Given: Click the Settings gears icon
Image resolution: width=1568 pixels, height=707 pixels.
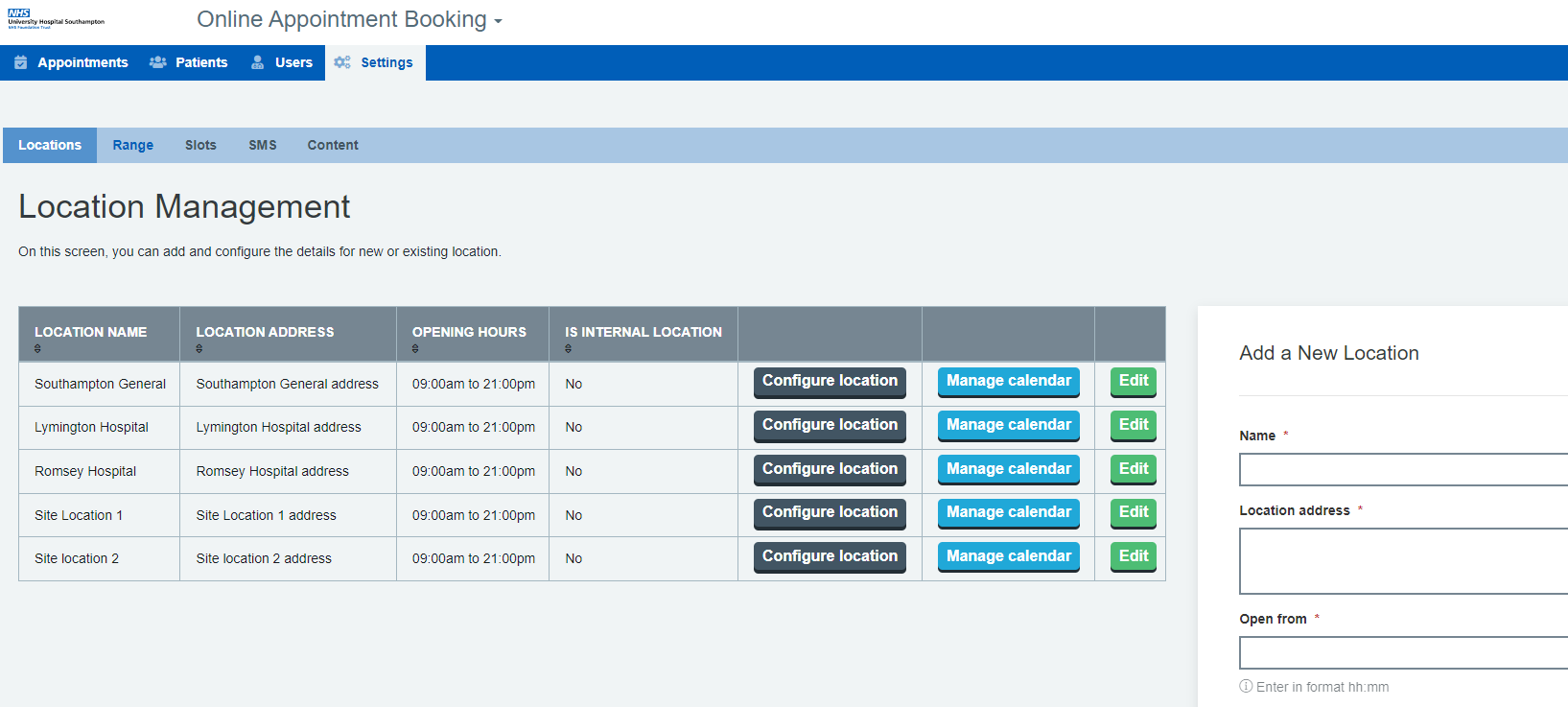Looking at the screenshot, I should pyautogui.click(x=342, y=62).
